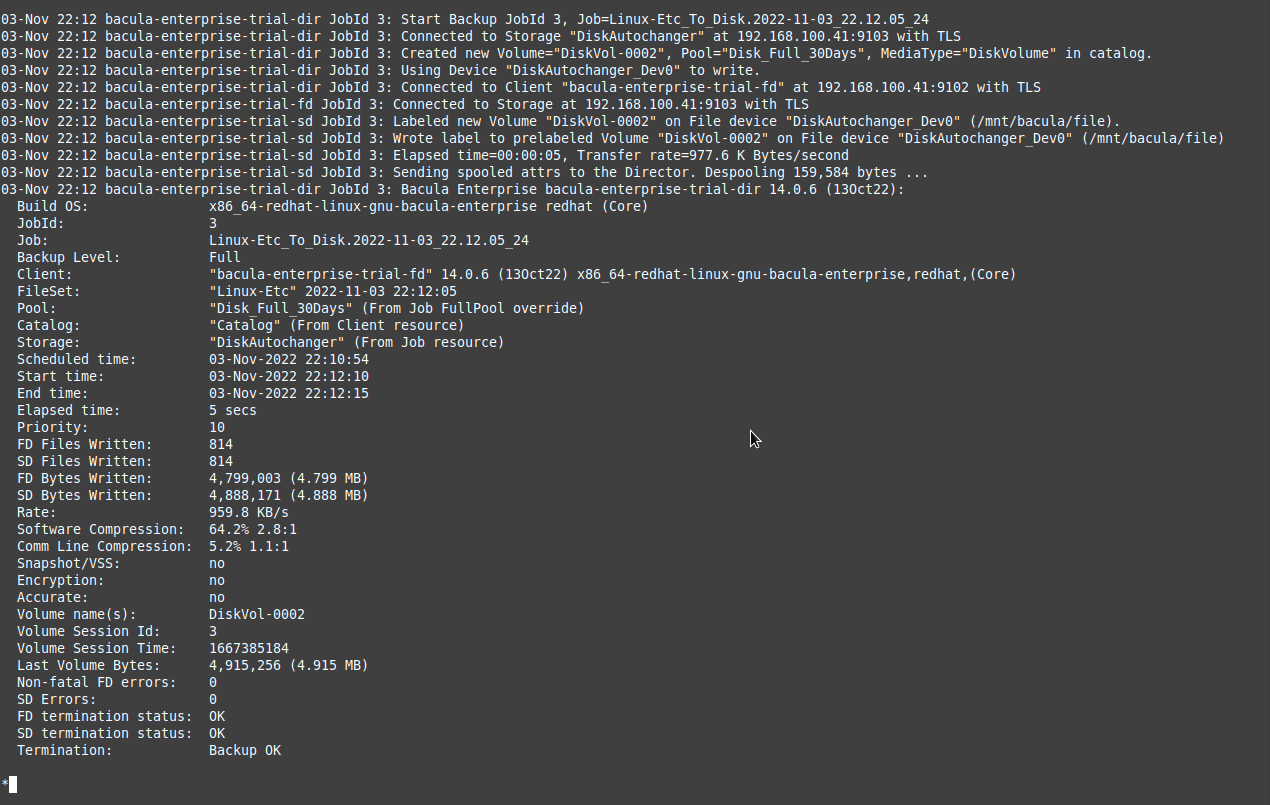Click the 'Wrote label to prelabeled Volume' line
The width and height of the screenshot is (1270, 805).
(x=613, y=138)
